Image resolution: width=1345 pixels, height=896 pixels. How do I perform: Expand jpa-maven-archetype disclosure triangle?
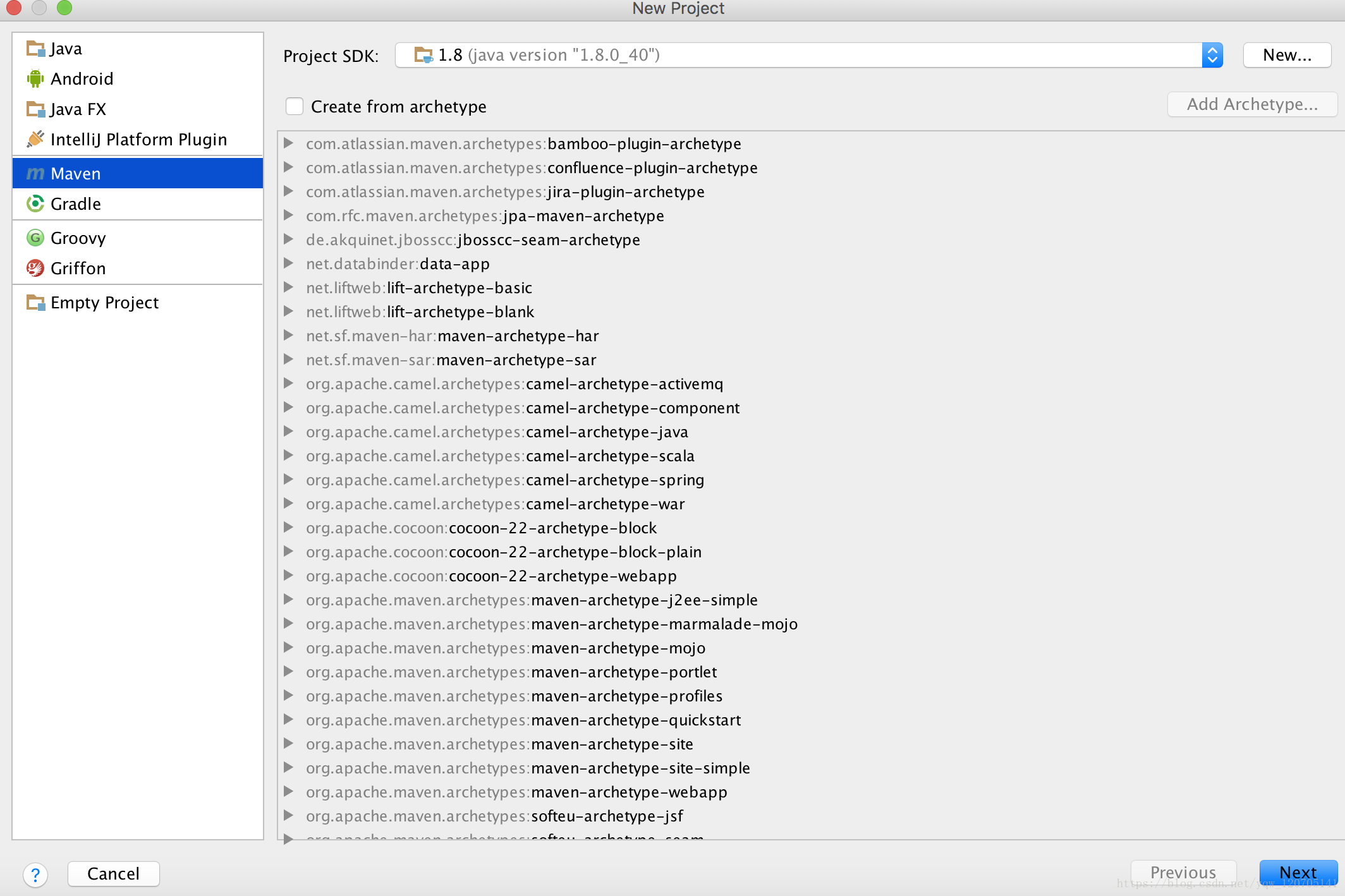[288, 215]
